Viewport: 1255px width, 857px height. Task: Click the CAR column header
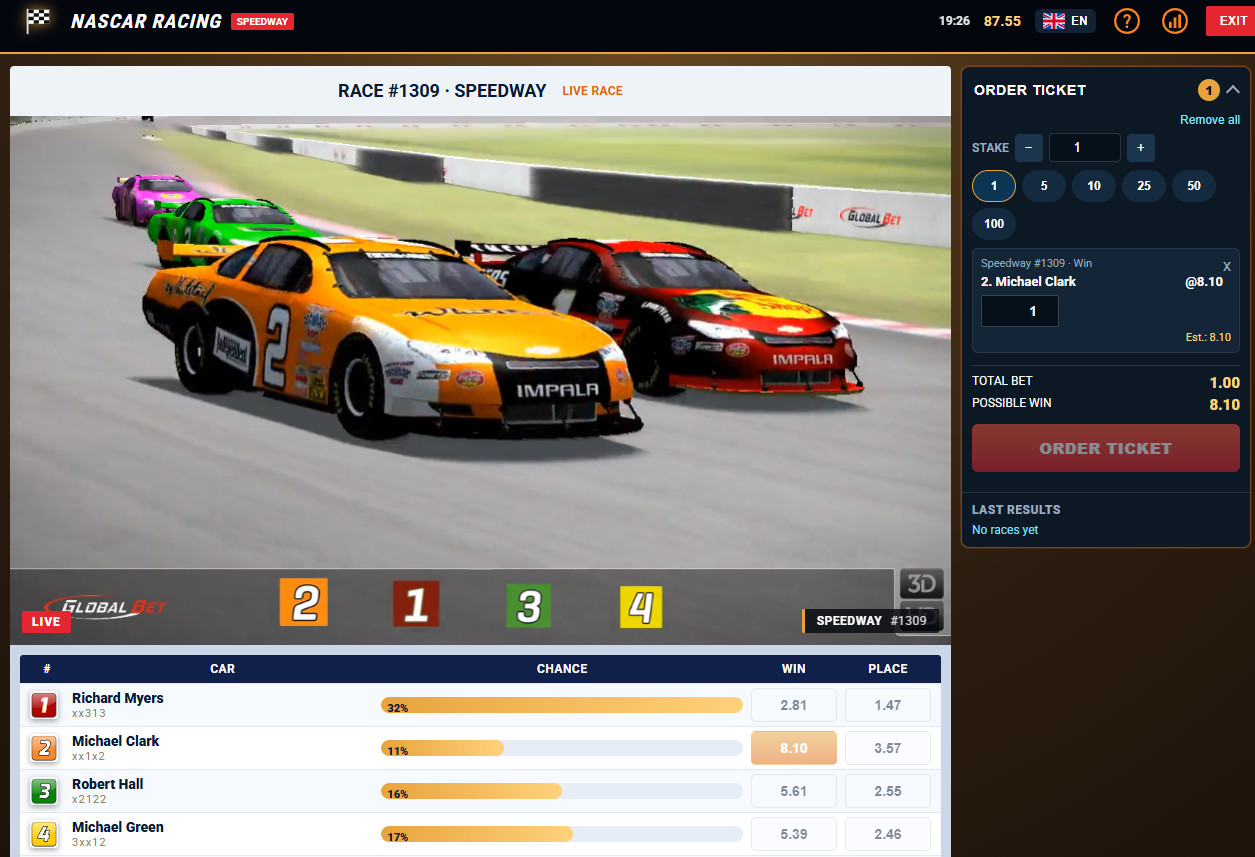click(x=223, y=669)
